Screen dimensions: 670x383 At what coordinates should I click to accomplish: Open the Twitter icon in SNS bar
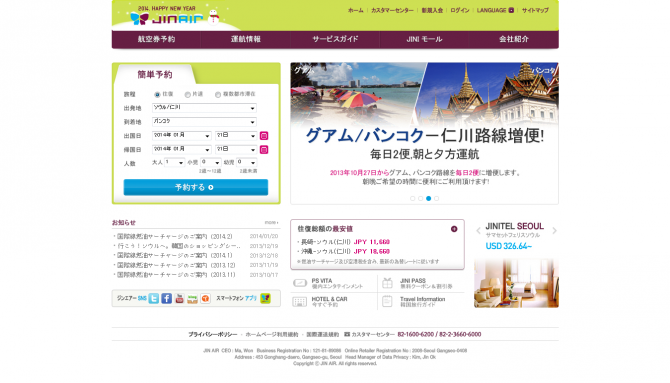tap(154, 298)
